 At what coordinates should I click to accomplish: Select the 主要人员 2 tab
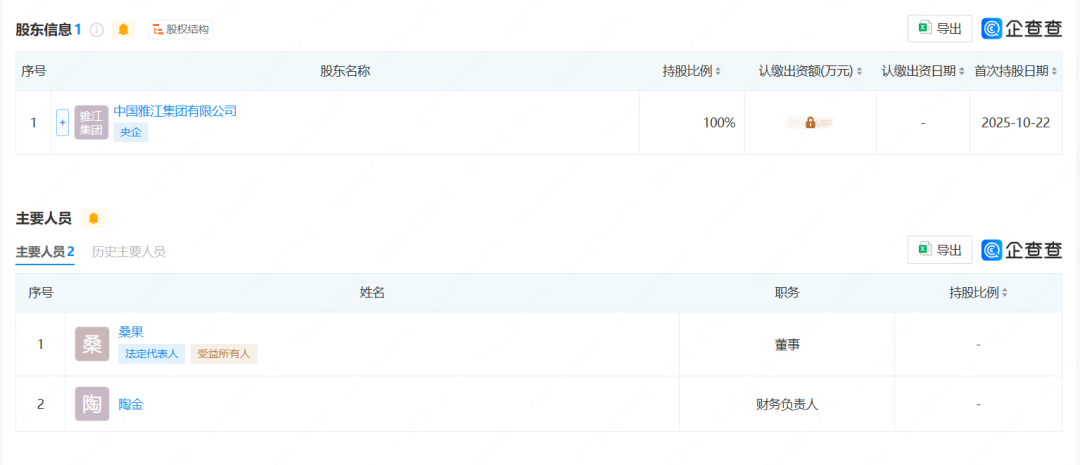45,251
